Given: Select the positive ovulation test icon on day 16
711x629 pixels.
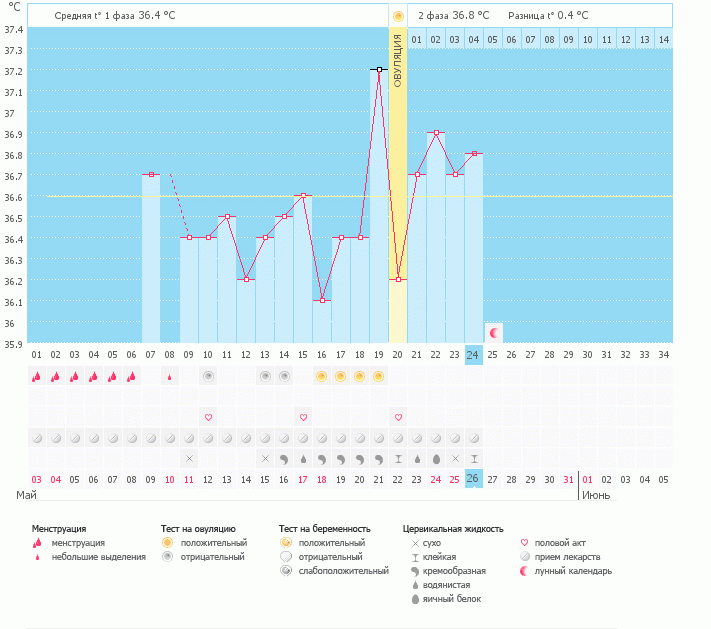Looking at the screenshot, I should click(x=322, y=377).
